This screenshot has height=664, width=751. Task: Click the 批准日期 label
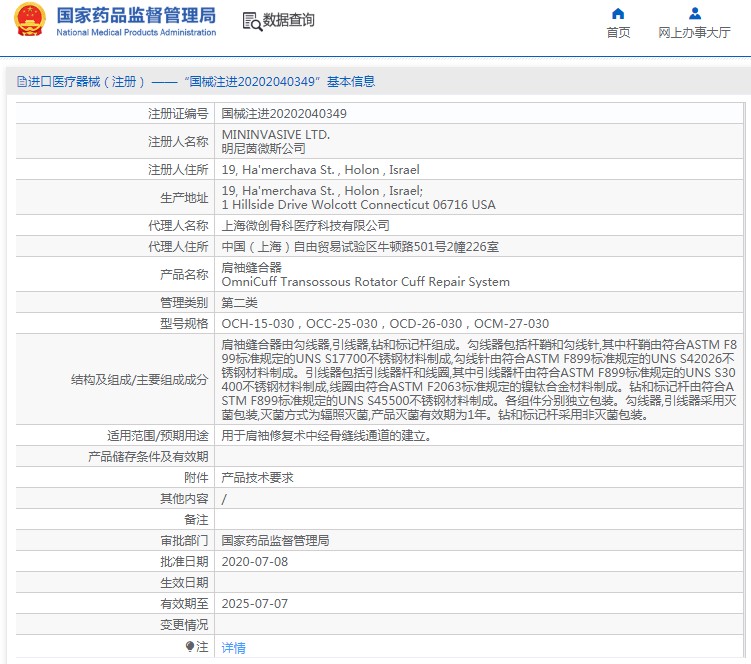pos(184,561)
